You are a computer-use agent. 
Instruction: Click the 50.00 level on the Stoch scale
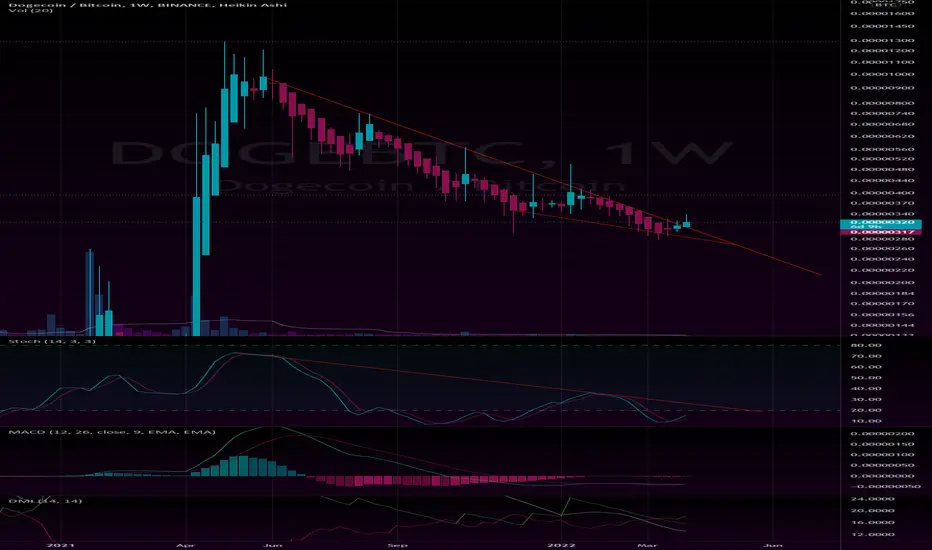(866, 378)
